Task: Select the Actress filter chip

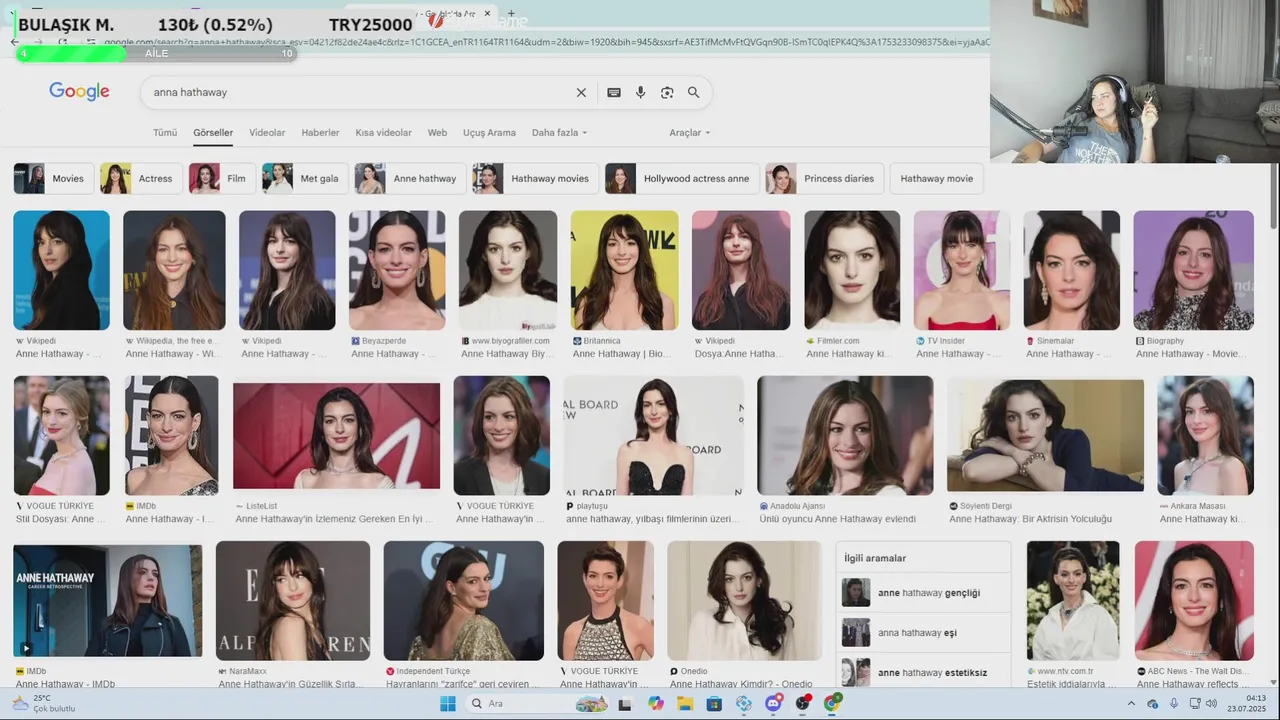Action: (141, 178)
